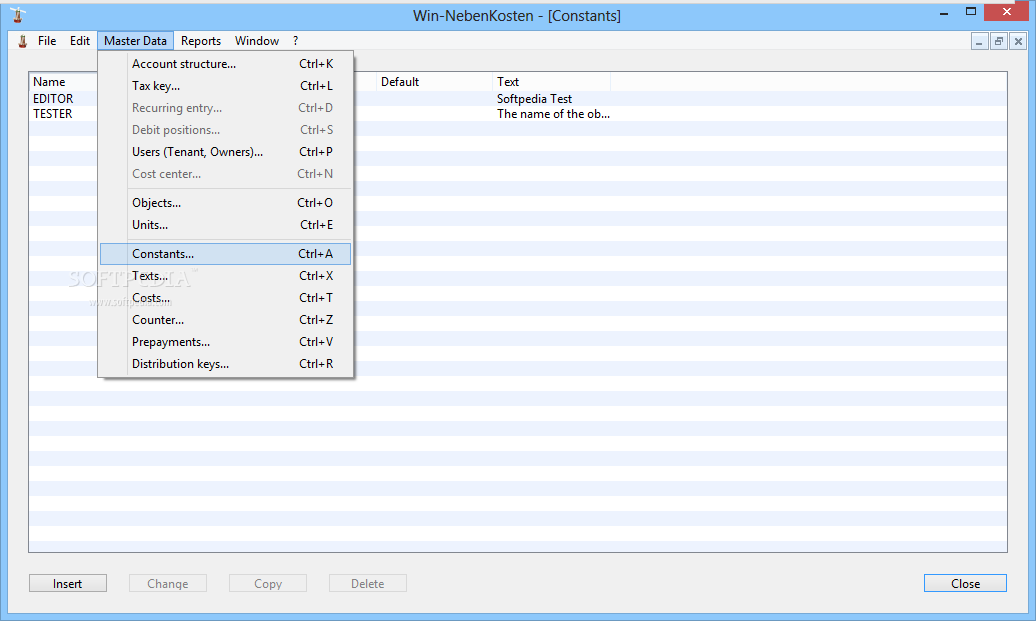Collapse the Master Data menu

[135, 41]
